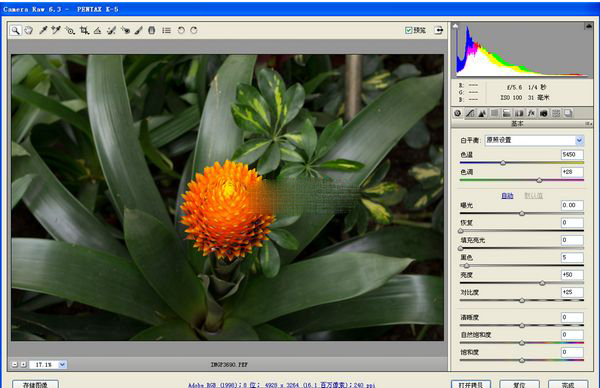Click the Auto (自动) link
The width and height of the screenshot is (600, 388).
507,196
